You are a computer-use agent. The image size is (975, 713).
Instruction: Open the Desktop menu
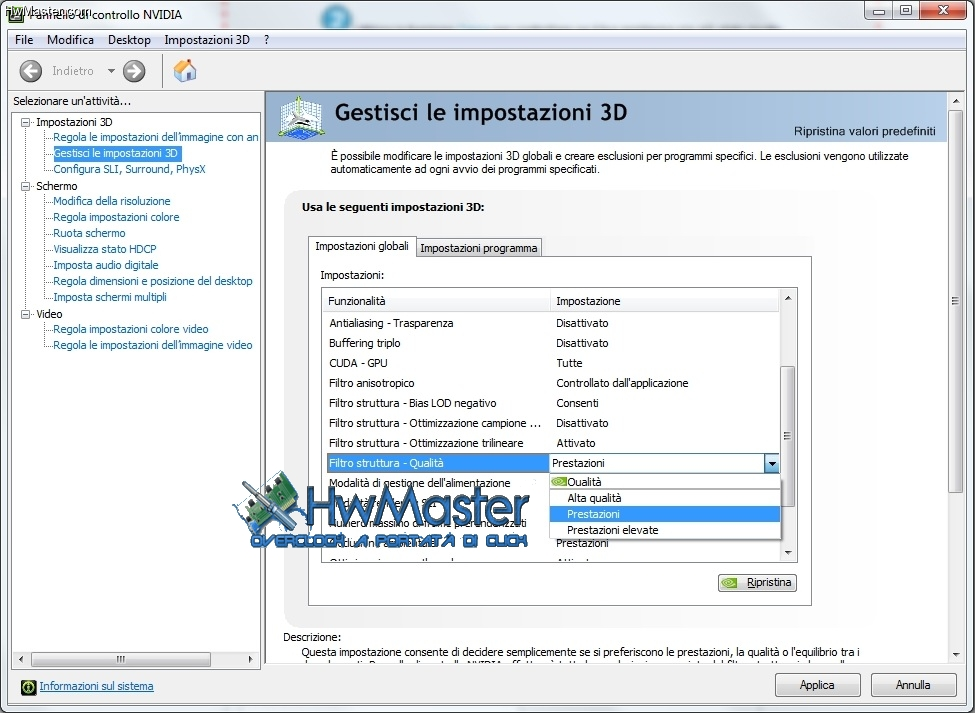(129, 40)
